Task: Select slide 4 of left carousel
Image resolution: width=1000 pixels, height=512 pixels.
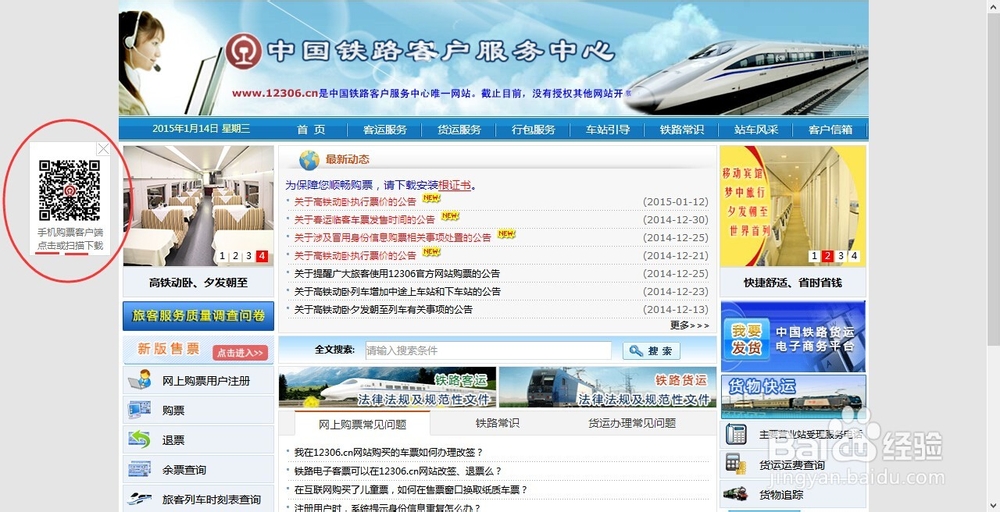Action: coord(261,256)
